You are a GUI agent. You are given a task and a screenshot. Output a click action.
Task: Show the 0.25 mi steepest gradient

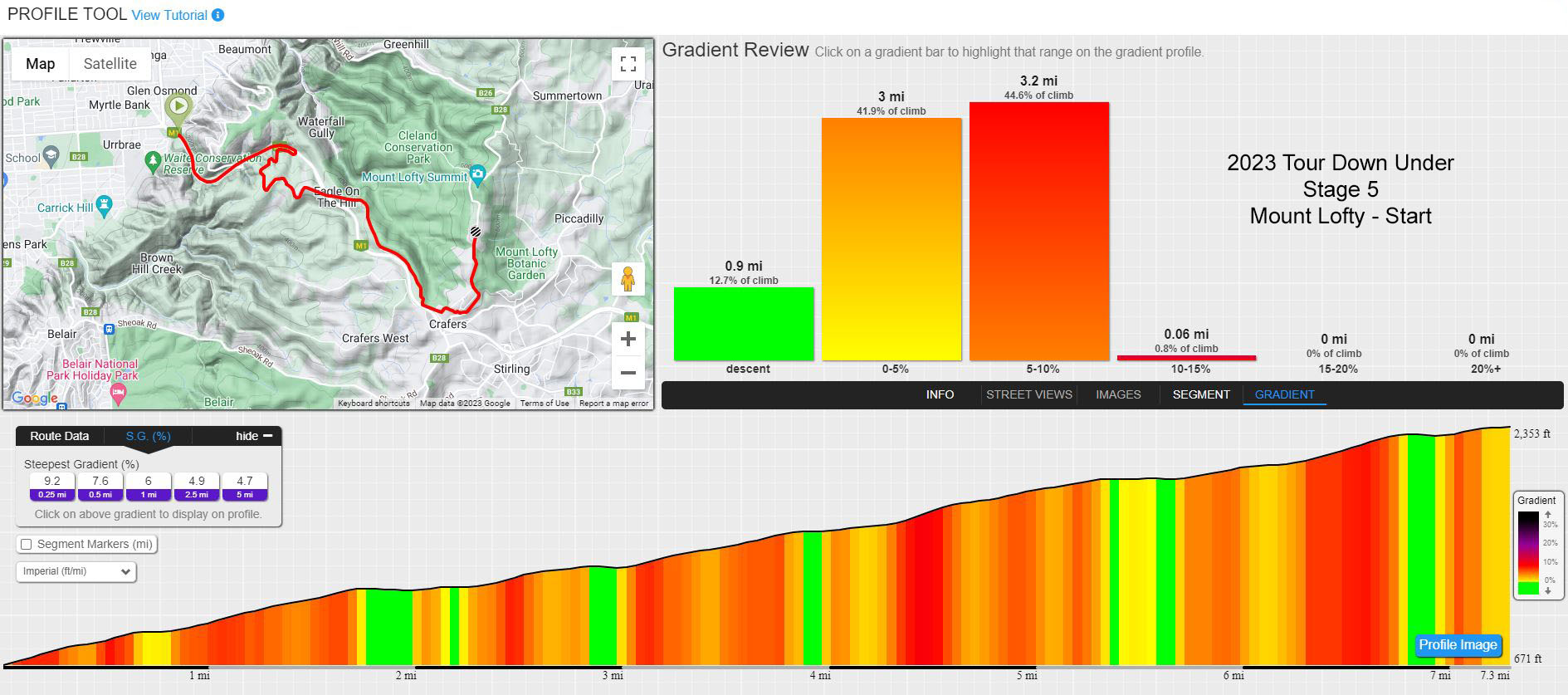point(52,495)
